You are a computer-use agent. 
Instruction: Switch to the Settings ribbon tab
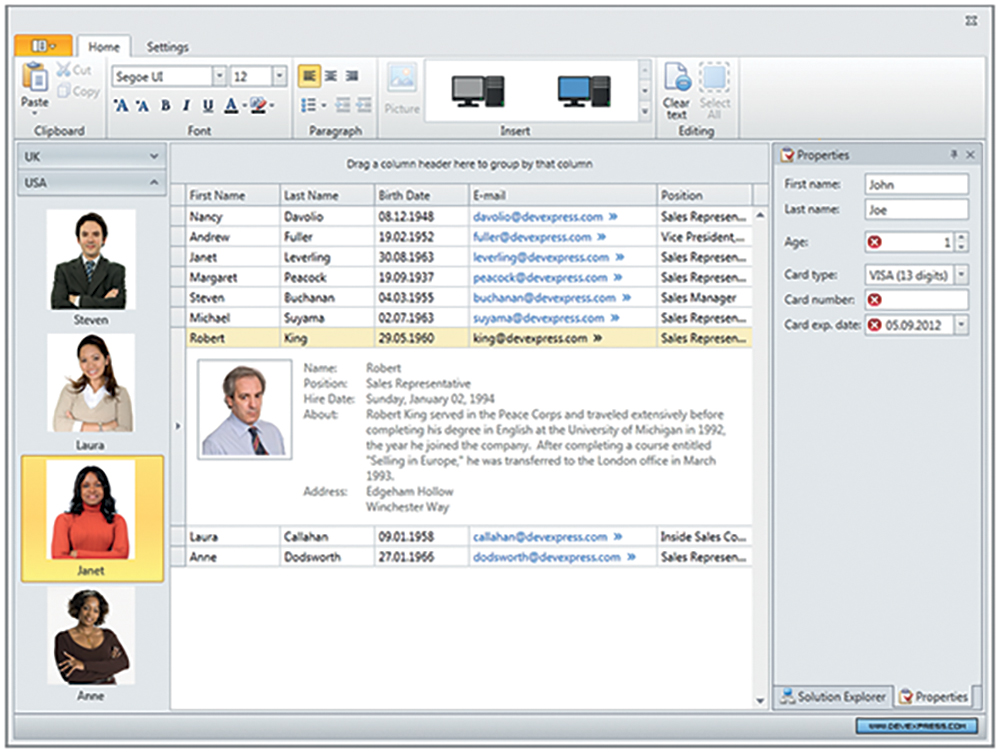tap(167, 47)
